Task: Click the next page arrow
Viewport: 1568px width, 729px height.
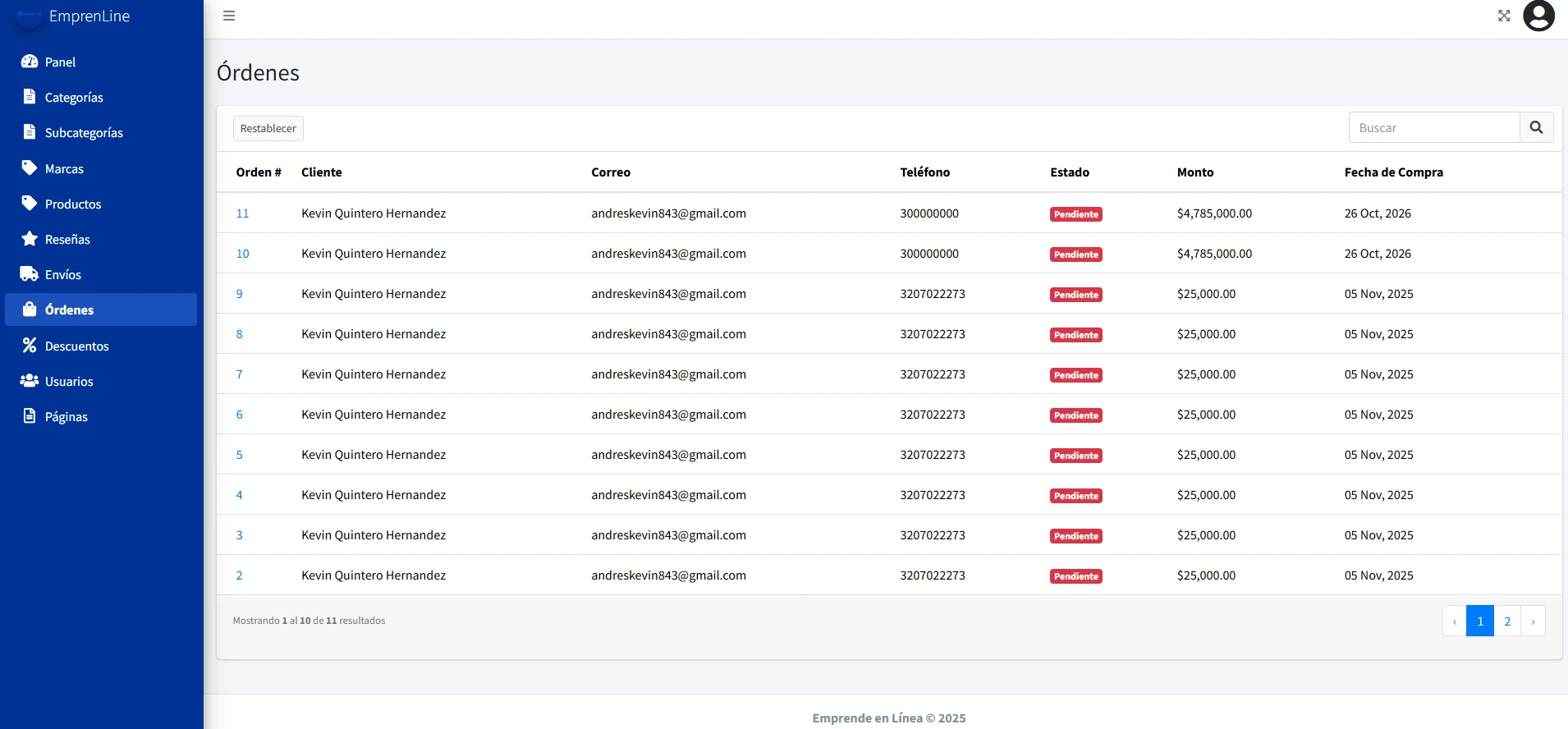Action: click(1533, 621)
